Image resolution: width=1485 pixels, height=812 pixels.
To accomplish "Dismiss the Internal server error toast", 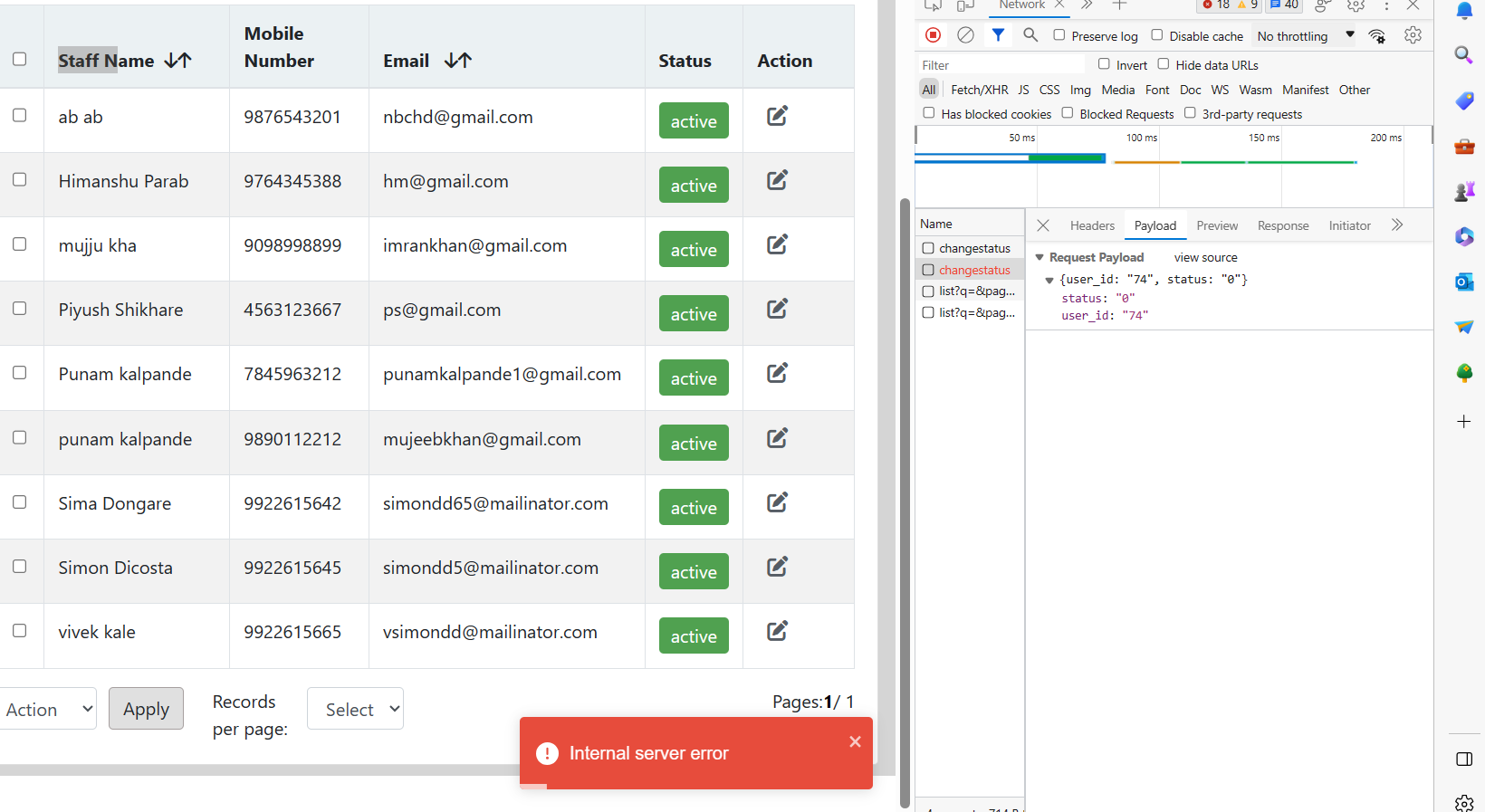I will tap(855, 741).
